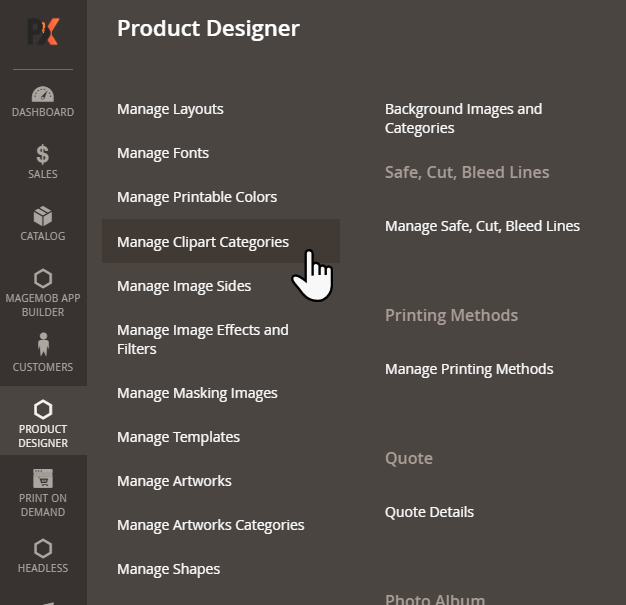Click Manage Image Sides link
626x605 pixels.
[x=184, y=286]
